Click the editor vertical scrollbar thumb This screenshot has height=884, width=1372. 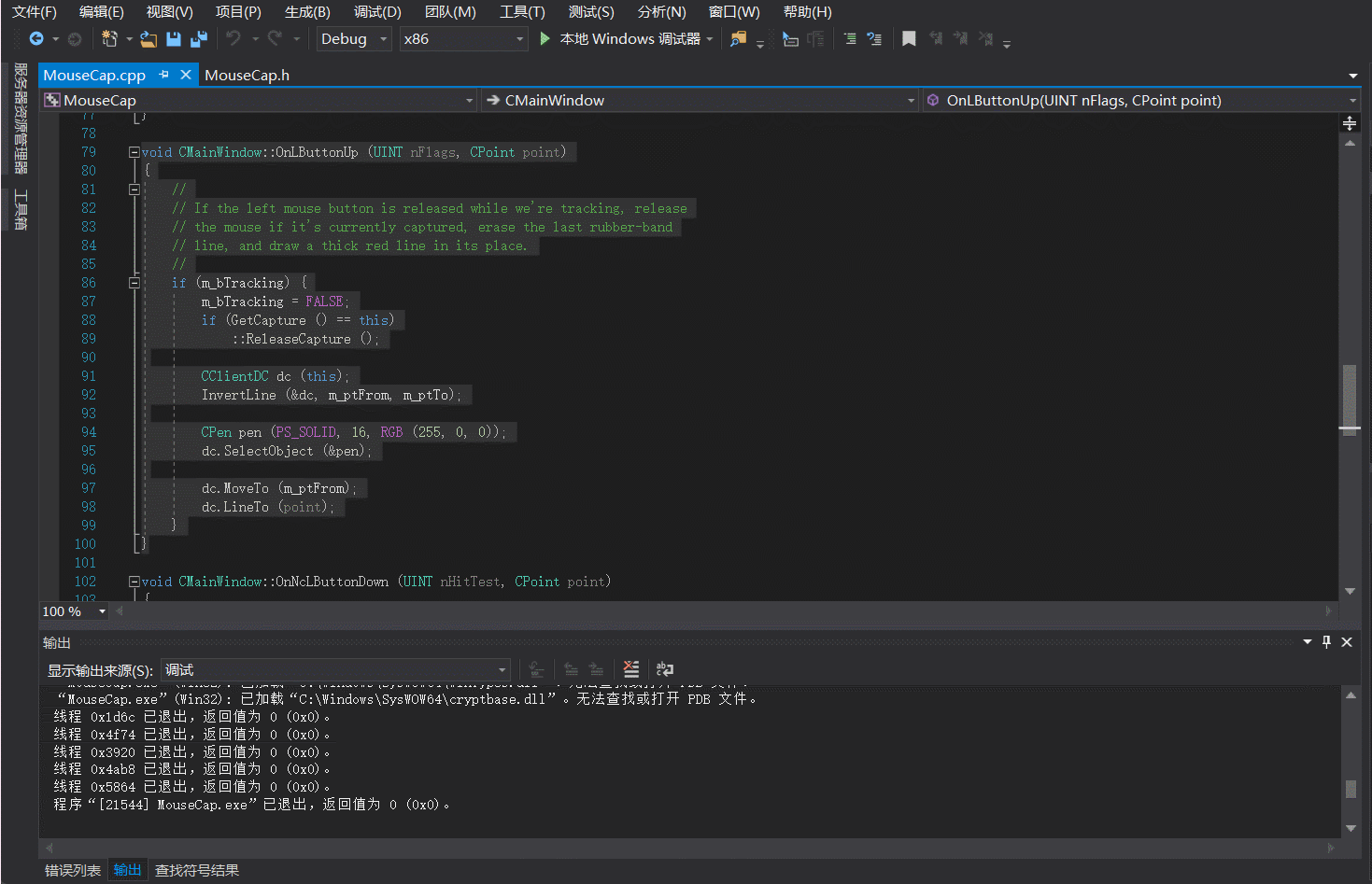click(x=1350, y=397)
